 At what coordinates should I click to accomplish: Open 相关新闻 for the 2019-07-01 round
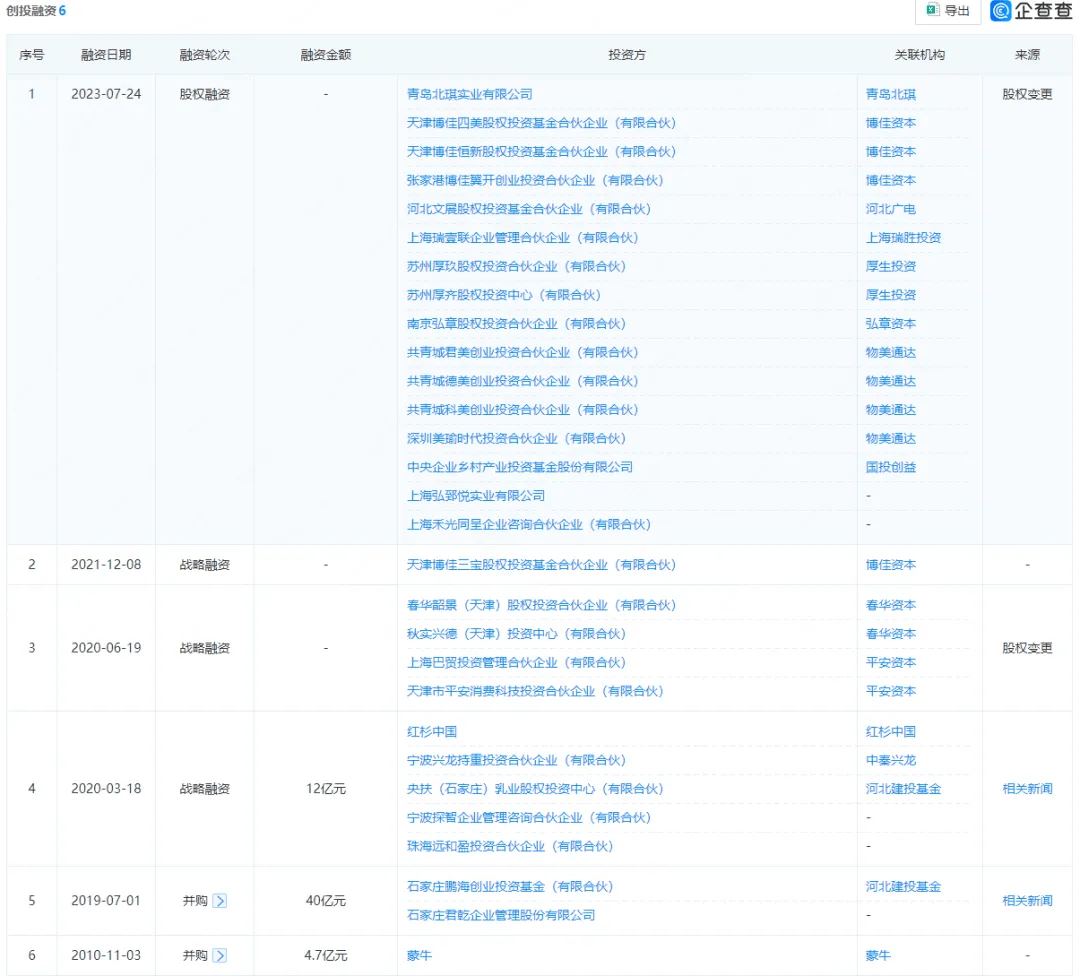1027,901
